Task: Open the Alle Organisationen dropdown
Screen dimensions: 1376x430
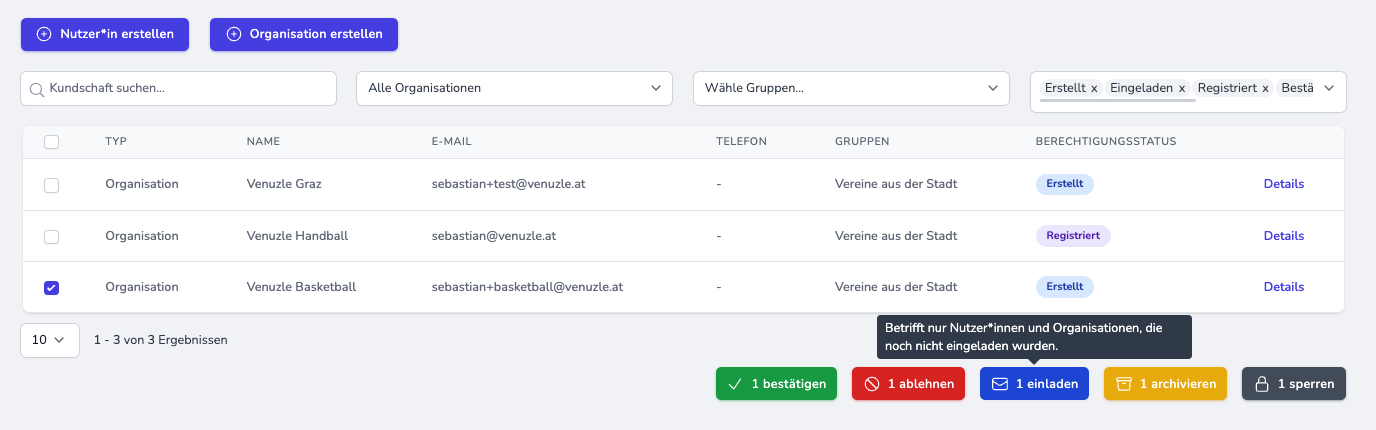Action: click(x=513, y=88)
